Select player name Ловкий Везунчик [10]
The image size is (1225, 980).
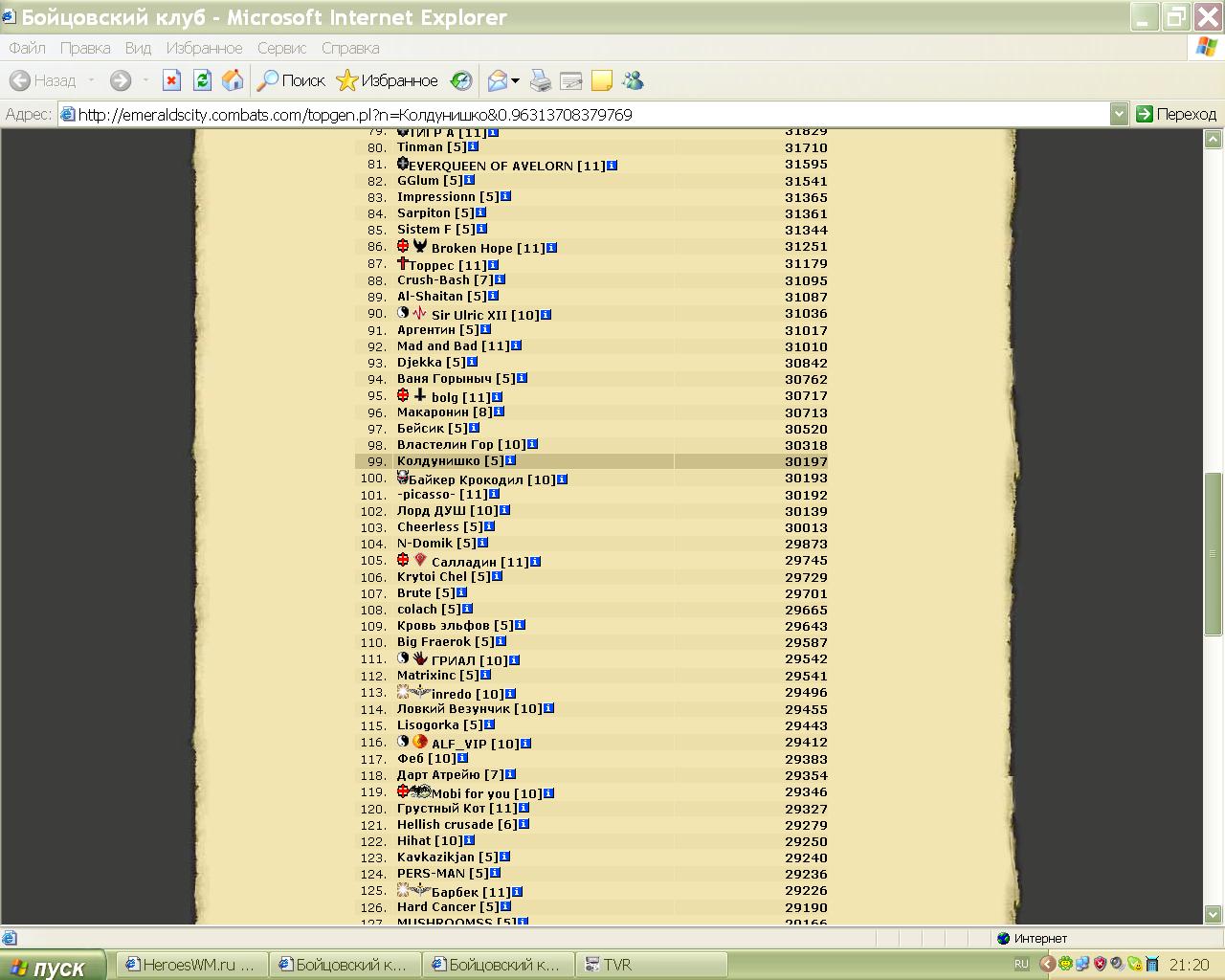tap(469, 709)
